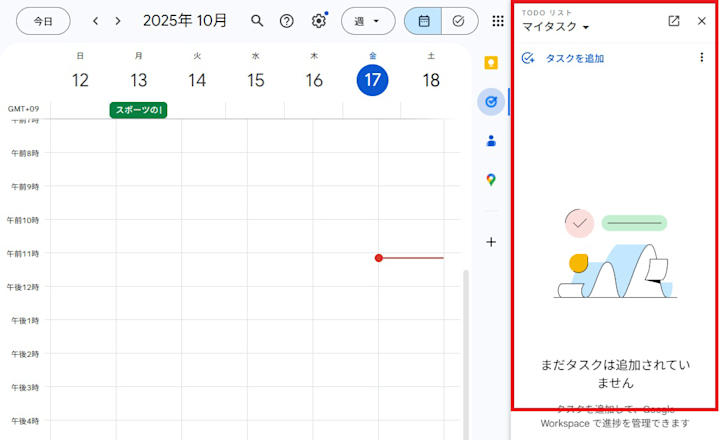Open Contacts in the side panel
The height and width of the screenshot is (440, 720).
[491, 141]
